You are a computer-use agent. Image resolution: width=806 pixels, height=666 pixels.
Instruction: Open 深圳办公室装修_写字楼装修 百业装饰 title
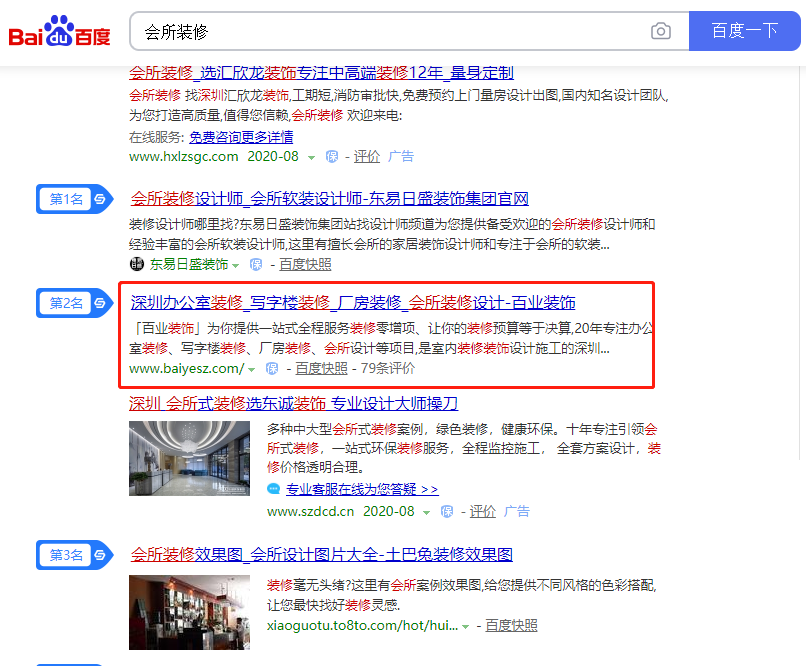click(x=353, y=303)
